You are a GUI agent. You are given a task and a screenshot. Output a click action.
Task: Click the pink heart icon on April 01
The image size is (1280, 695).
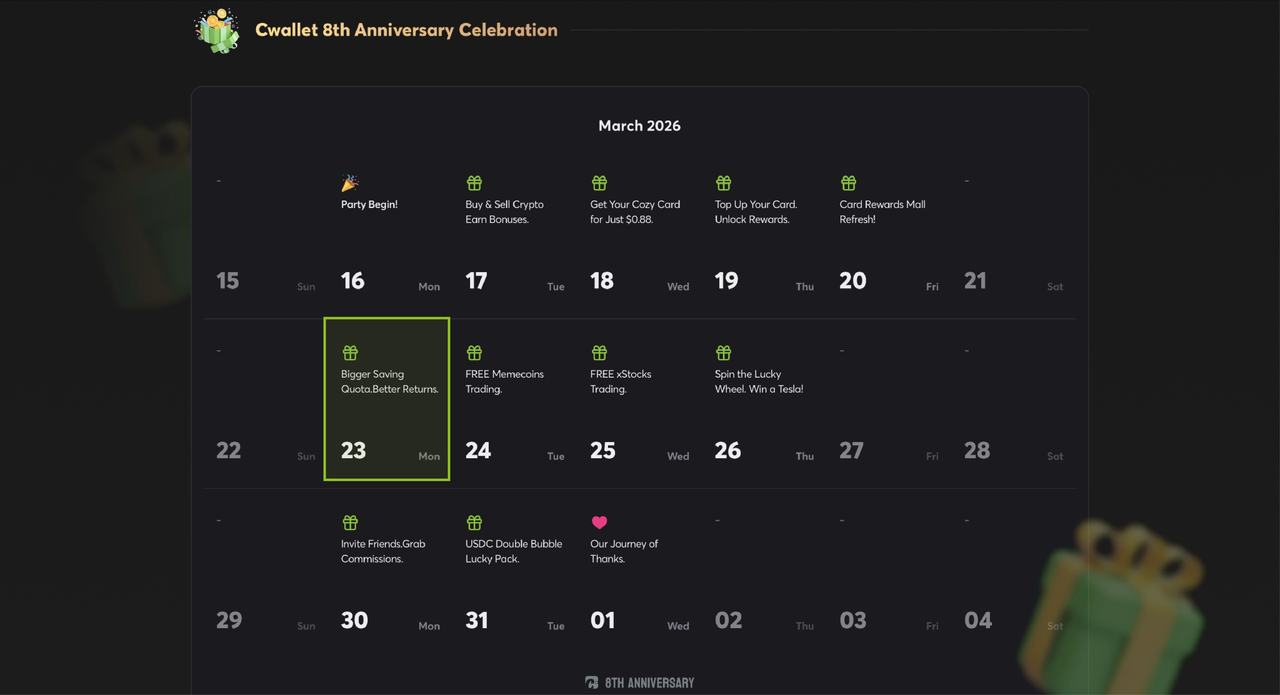(599, 523)
